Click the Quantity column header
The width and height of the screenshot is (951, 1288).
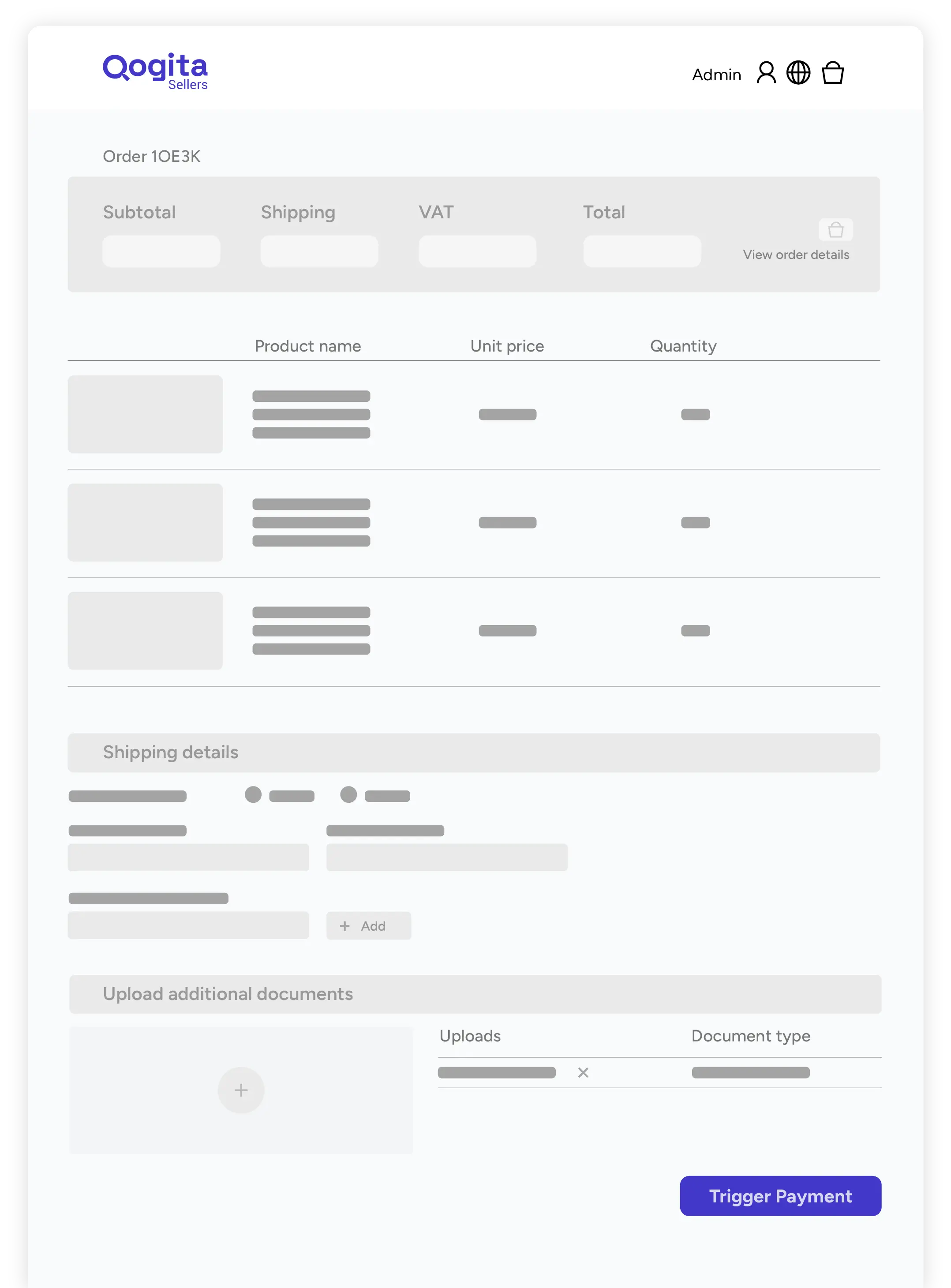[683, 346]
